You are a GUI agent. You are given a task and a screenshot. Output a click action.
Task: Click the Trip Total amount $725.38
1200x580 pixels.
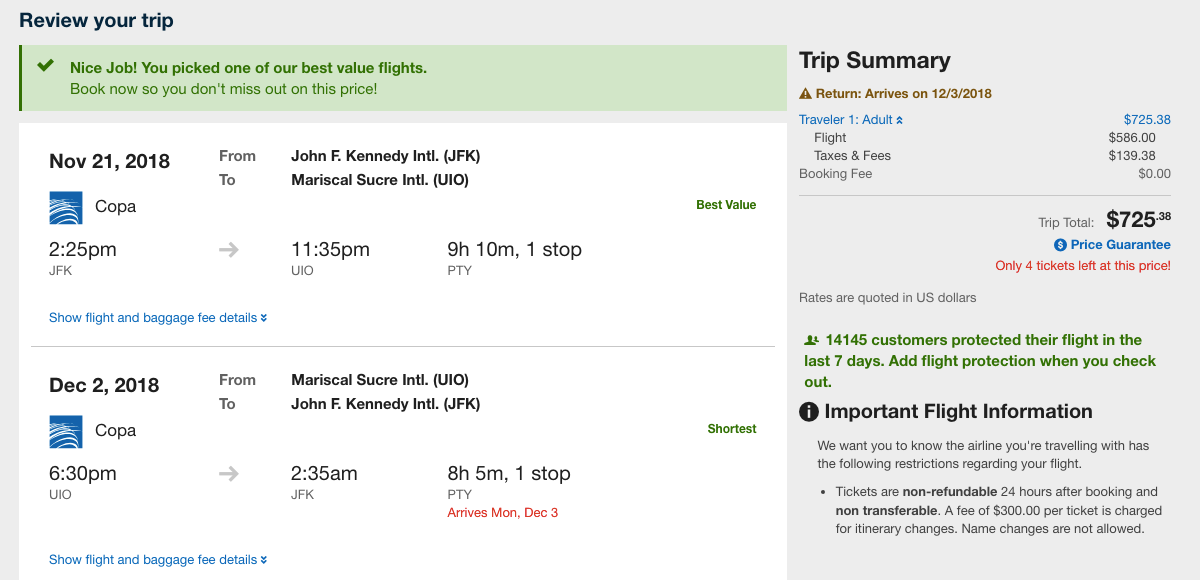[1138, 220]
